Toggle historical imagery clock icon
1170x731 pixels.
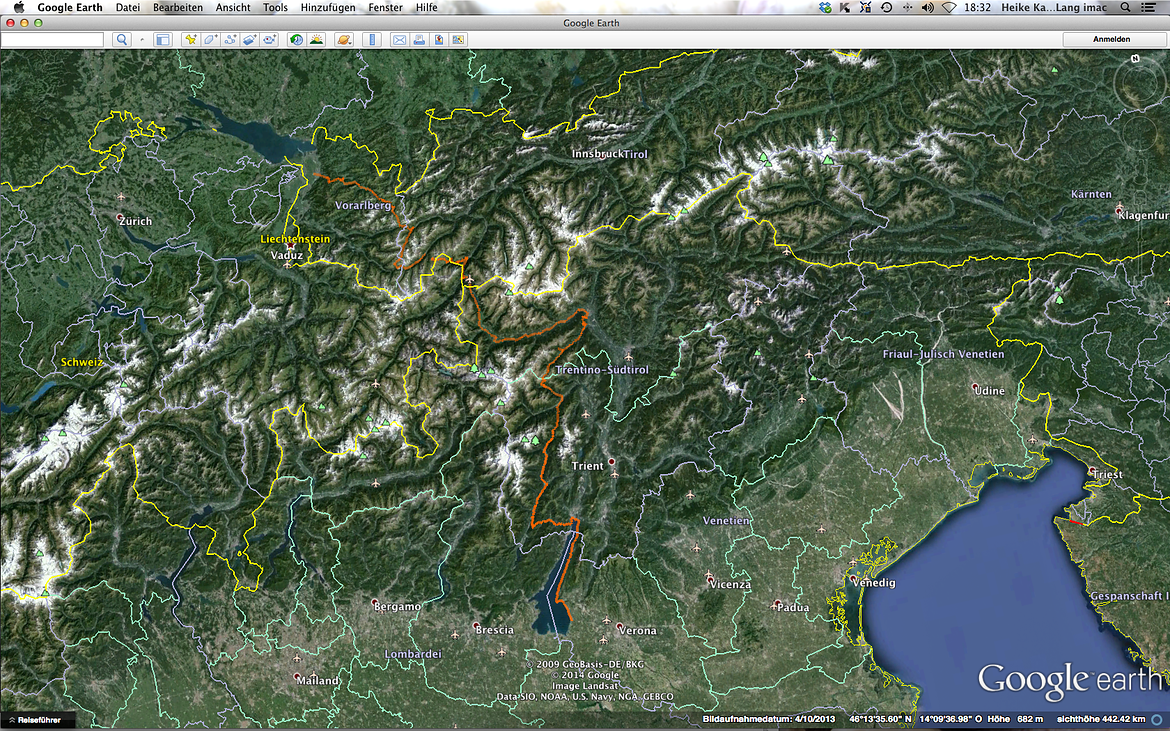coord(296,40)
